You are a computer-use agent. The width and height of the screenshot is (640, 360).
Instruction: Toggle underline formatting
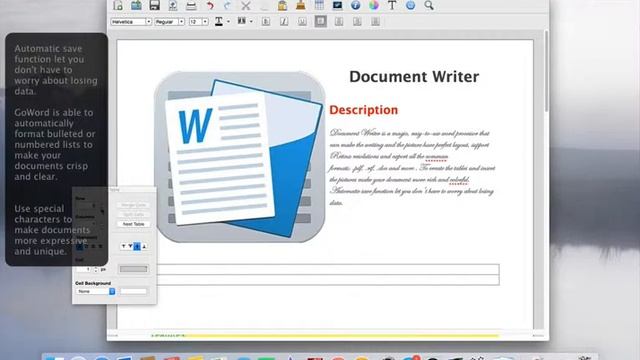[302, 22]
